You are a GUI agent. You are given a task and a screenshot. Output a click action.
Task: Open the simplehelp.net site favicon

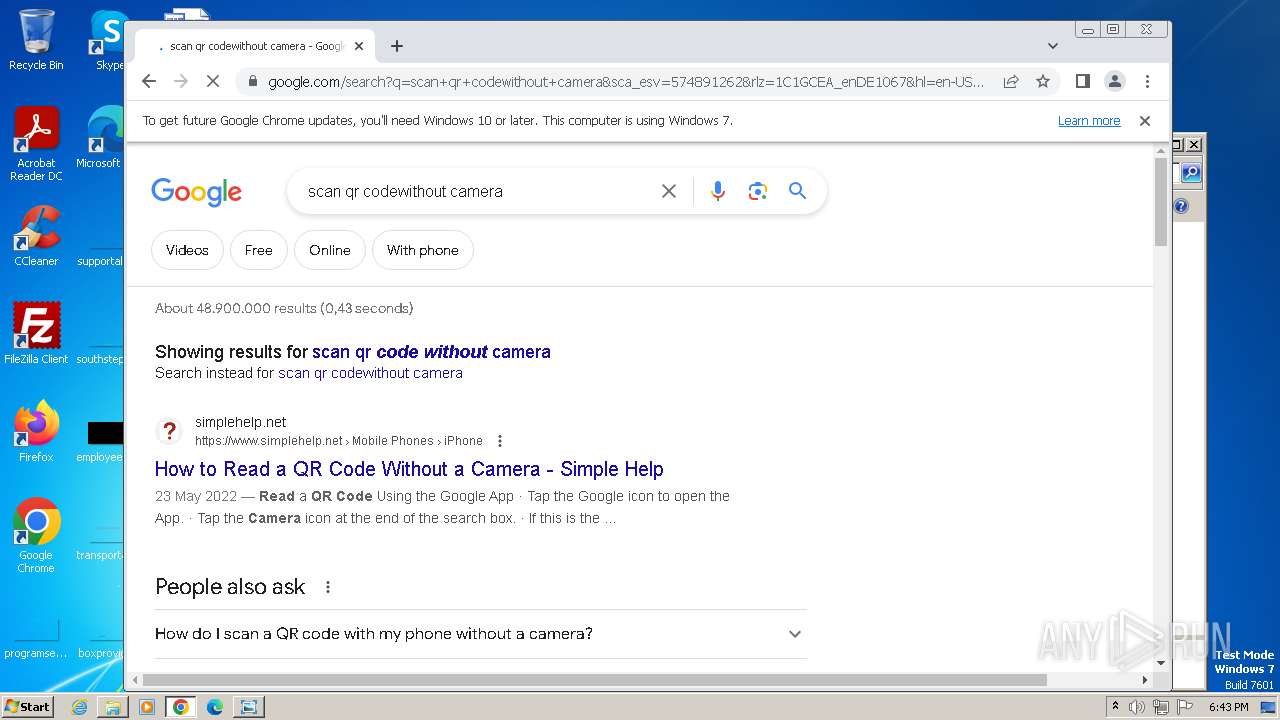(x=170, y=431)
